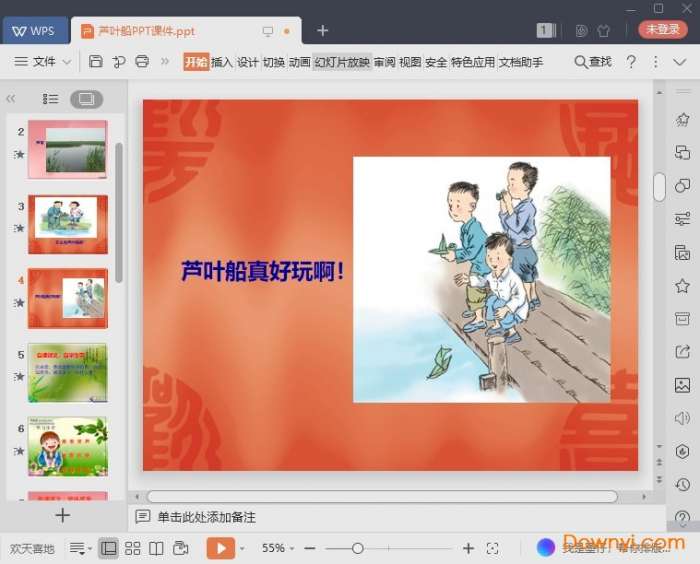Select the 开始 ribbon tab
This screenshot has height=564, width=700.
pyautogui.click(x=196, y=62)
